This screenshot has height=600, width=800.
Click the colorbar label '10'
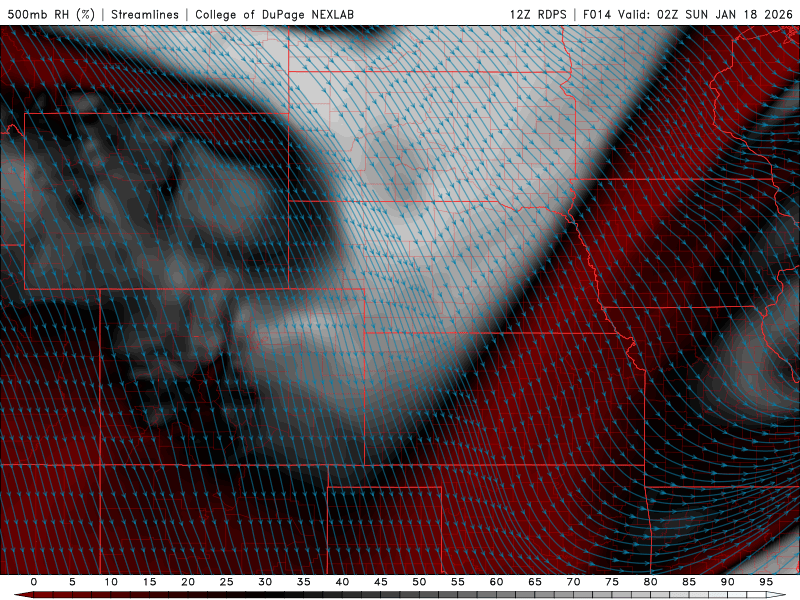111,582
